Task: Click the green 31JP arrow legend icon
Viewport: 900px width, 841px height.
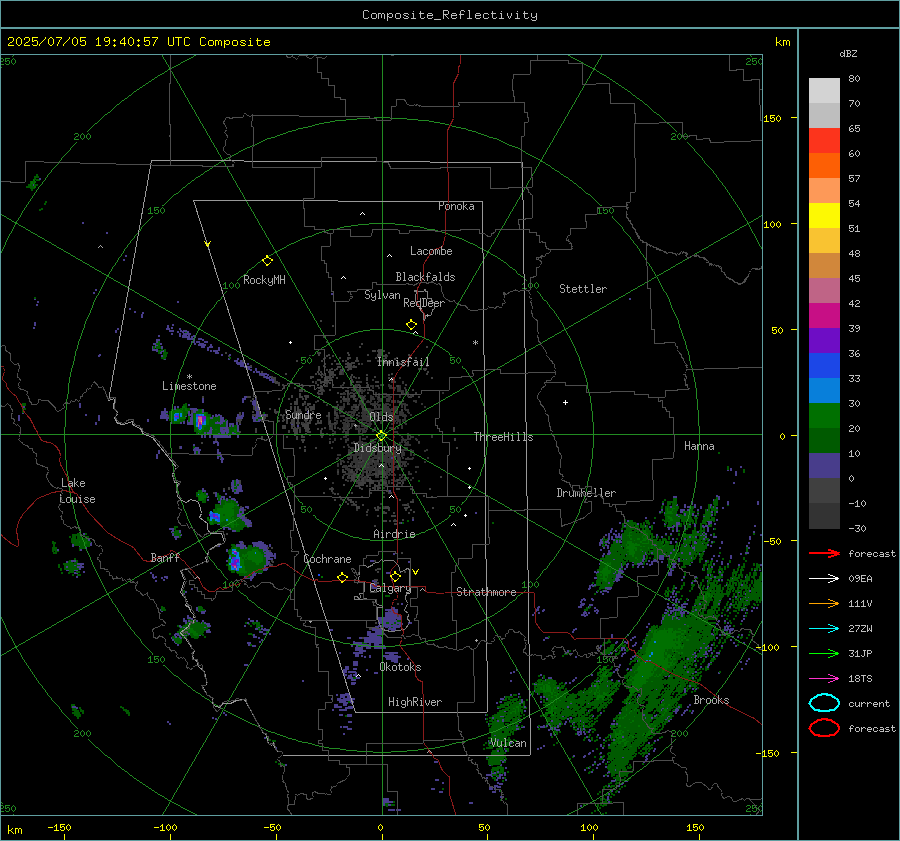Action: click(824, 653)
